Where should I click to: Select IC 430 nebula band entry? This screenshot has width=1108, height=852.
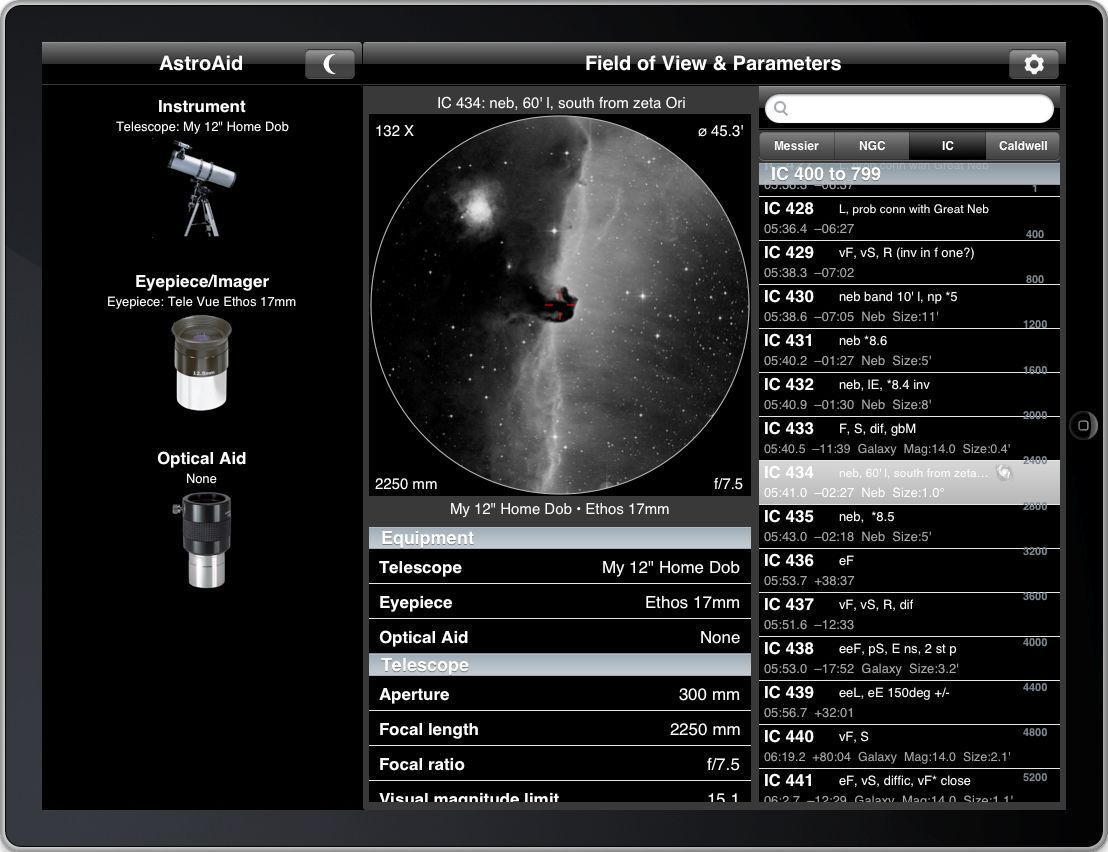(x=880, y=305)
